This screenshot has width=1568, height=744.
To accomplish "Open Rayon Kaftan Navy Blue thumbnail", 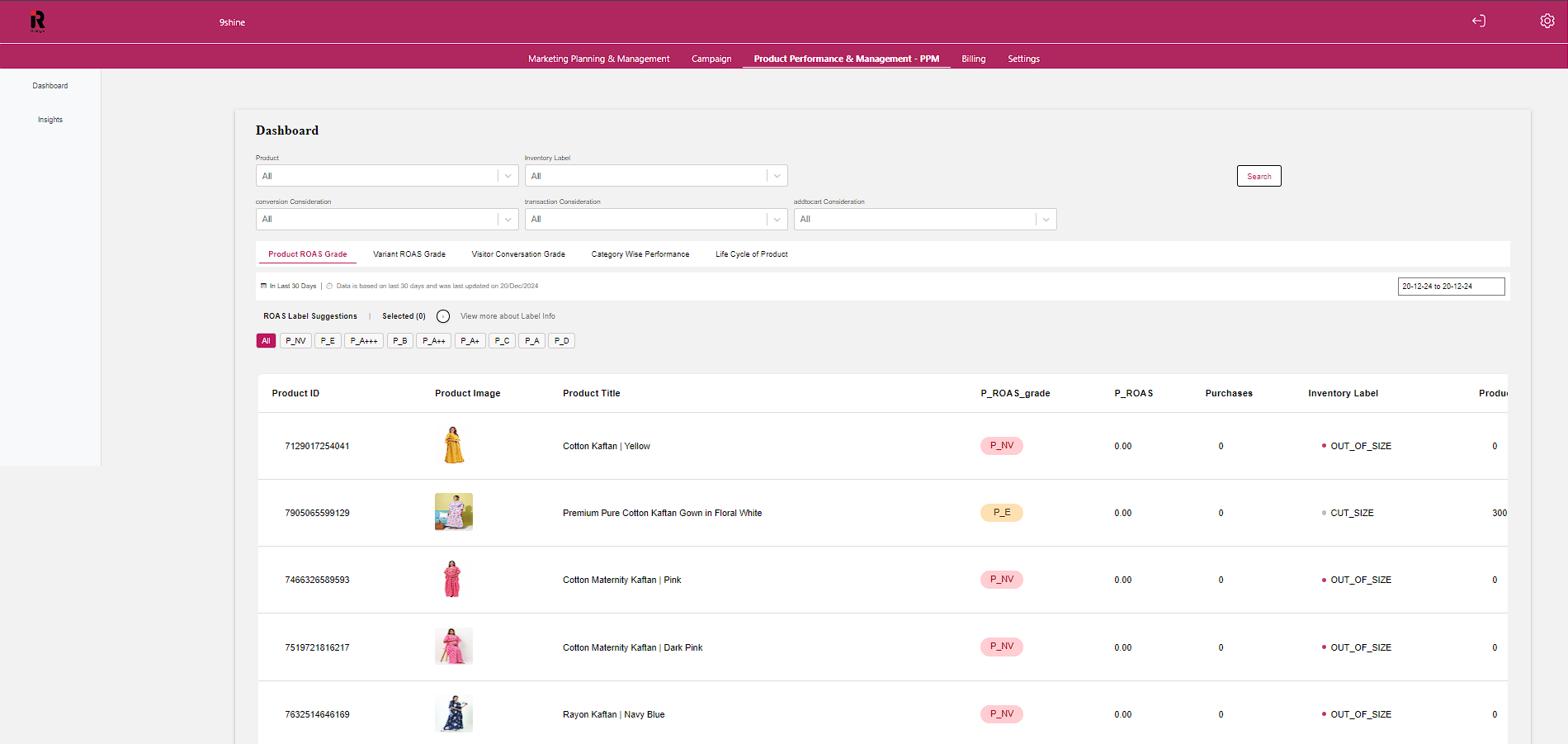I will point(454,713).
